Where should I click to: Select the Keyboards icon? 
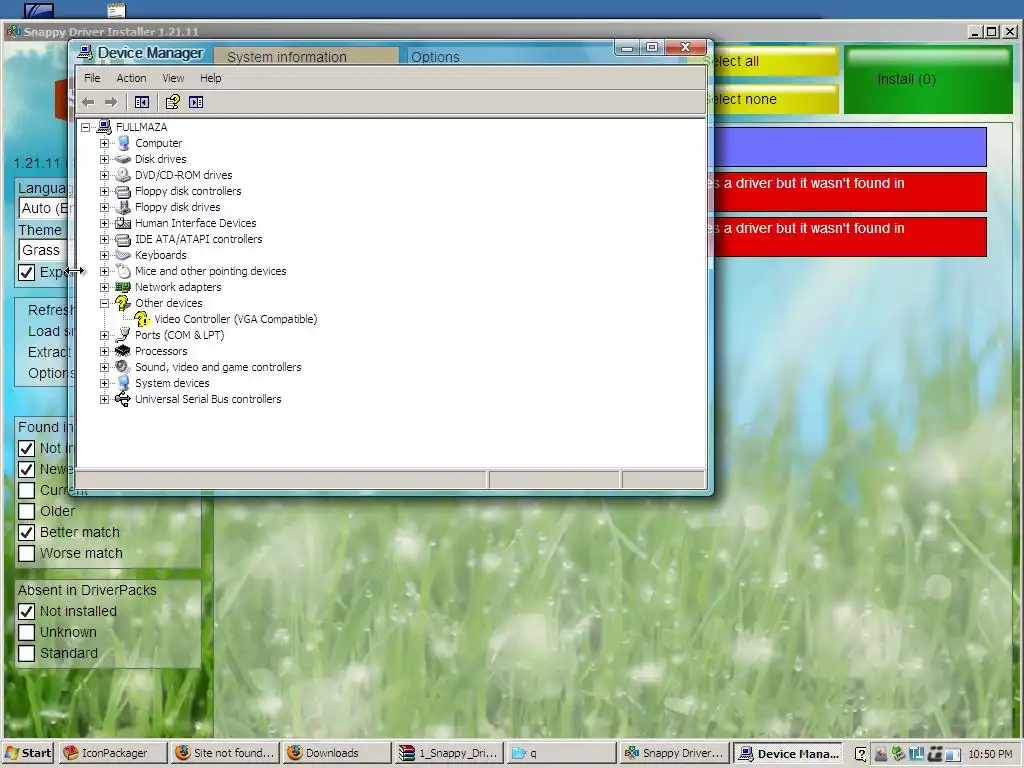[x=123, y=255]
